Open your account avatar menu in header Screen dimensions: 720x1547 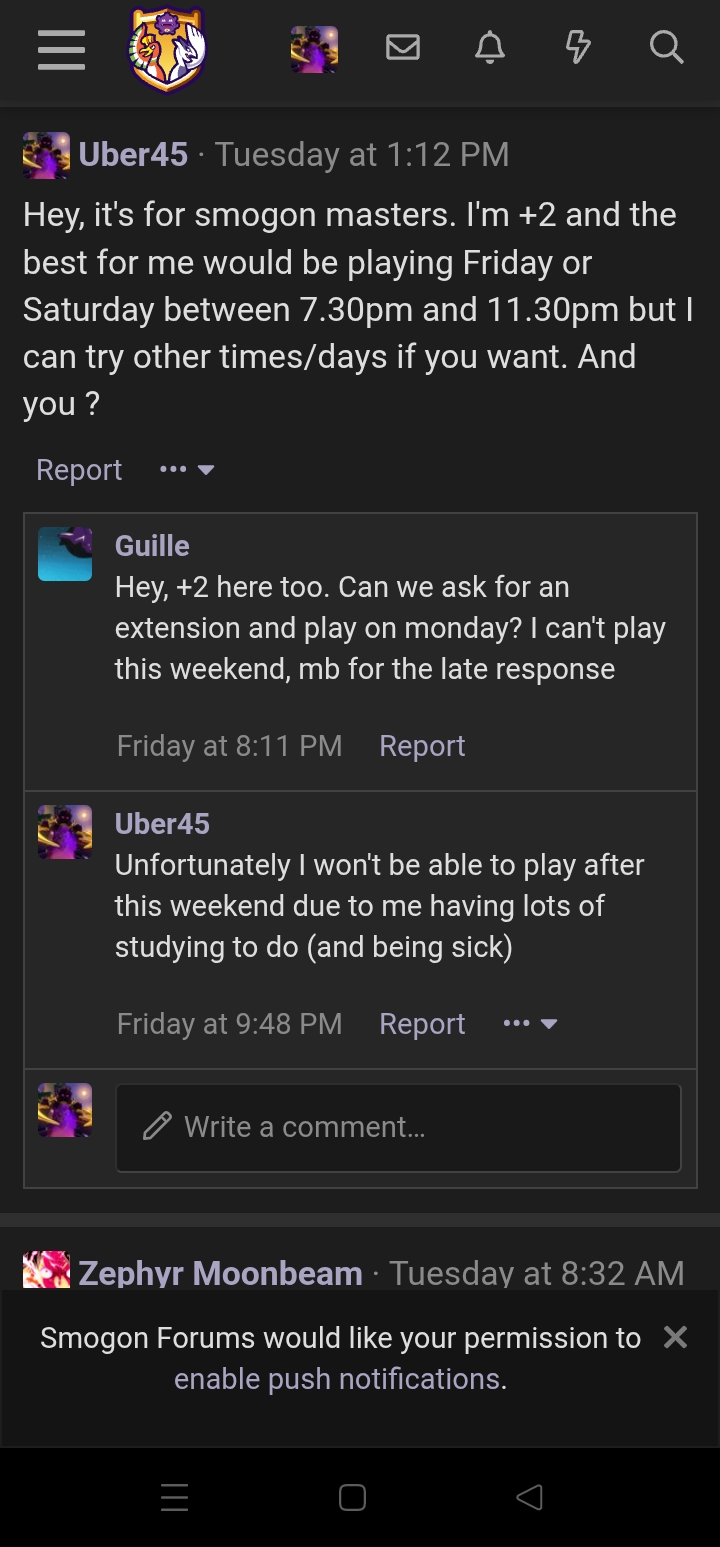[314, 49]
